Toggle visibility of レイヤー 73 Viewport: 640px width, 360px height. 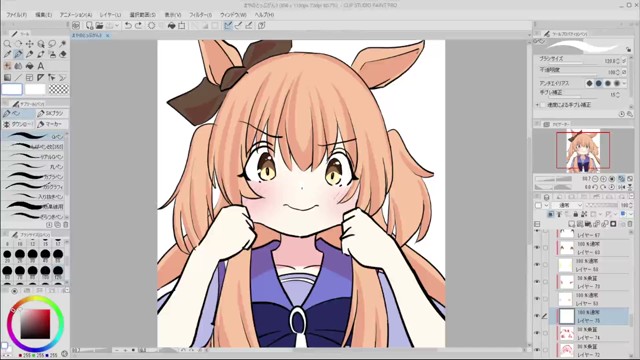[x=537, y=282]
